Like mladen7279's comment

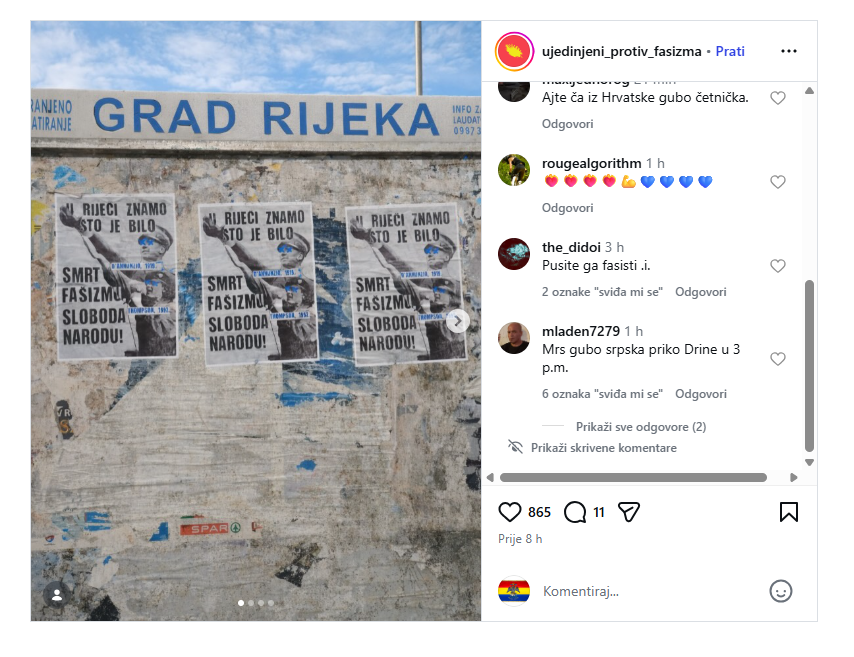click(778, 359)
